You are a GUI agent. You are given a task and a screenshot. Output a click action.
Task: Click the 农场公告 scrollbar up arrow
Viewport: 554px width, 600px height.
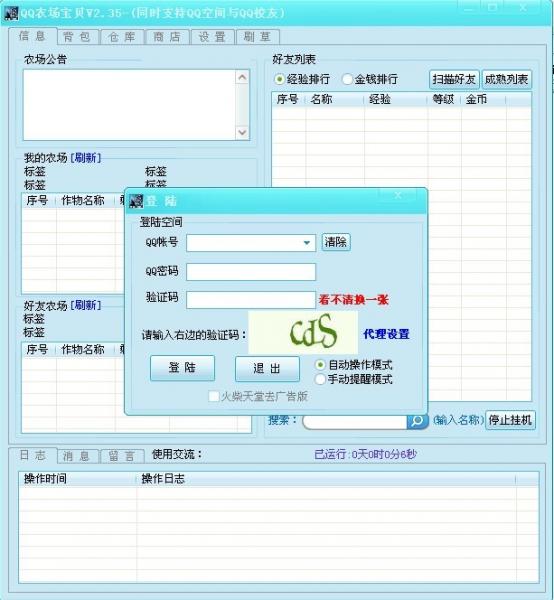point(242,78)
